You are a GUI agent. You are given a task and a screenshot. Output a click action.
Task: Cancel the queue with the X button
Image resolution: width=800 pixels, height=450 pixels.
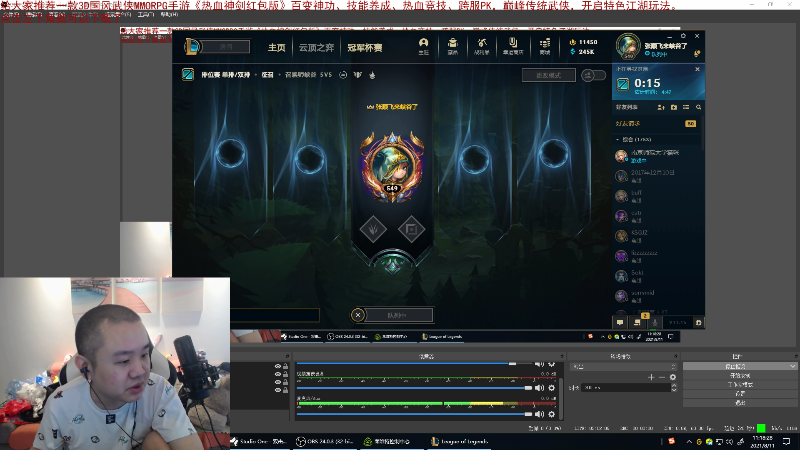coord(358,315)
